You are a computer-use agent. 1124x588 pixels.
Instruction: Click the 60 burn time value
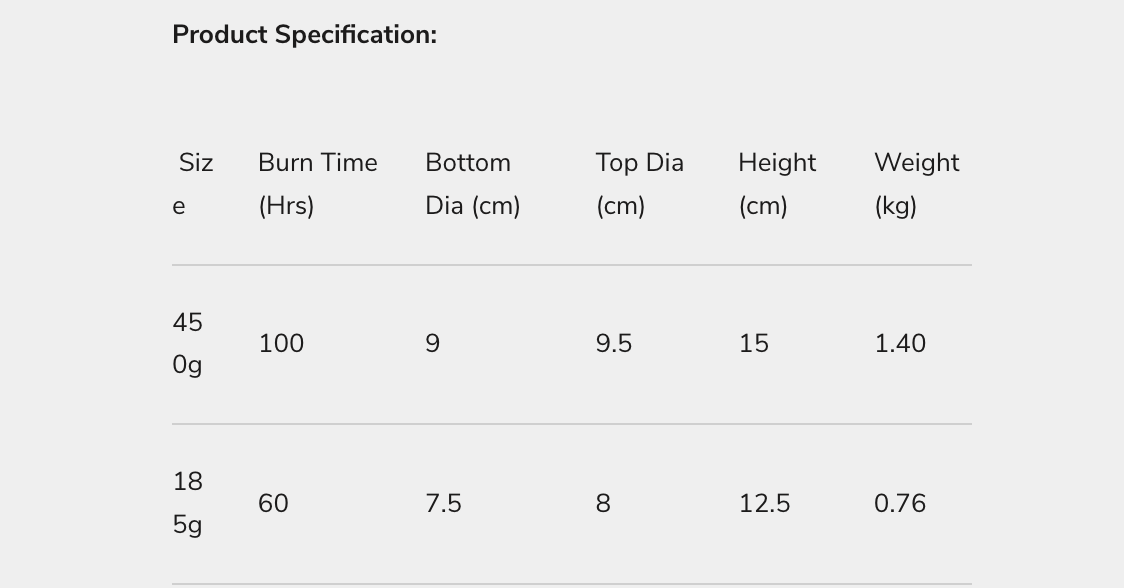pyautogui.click(x=273, y=503)
